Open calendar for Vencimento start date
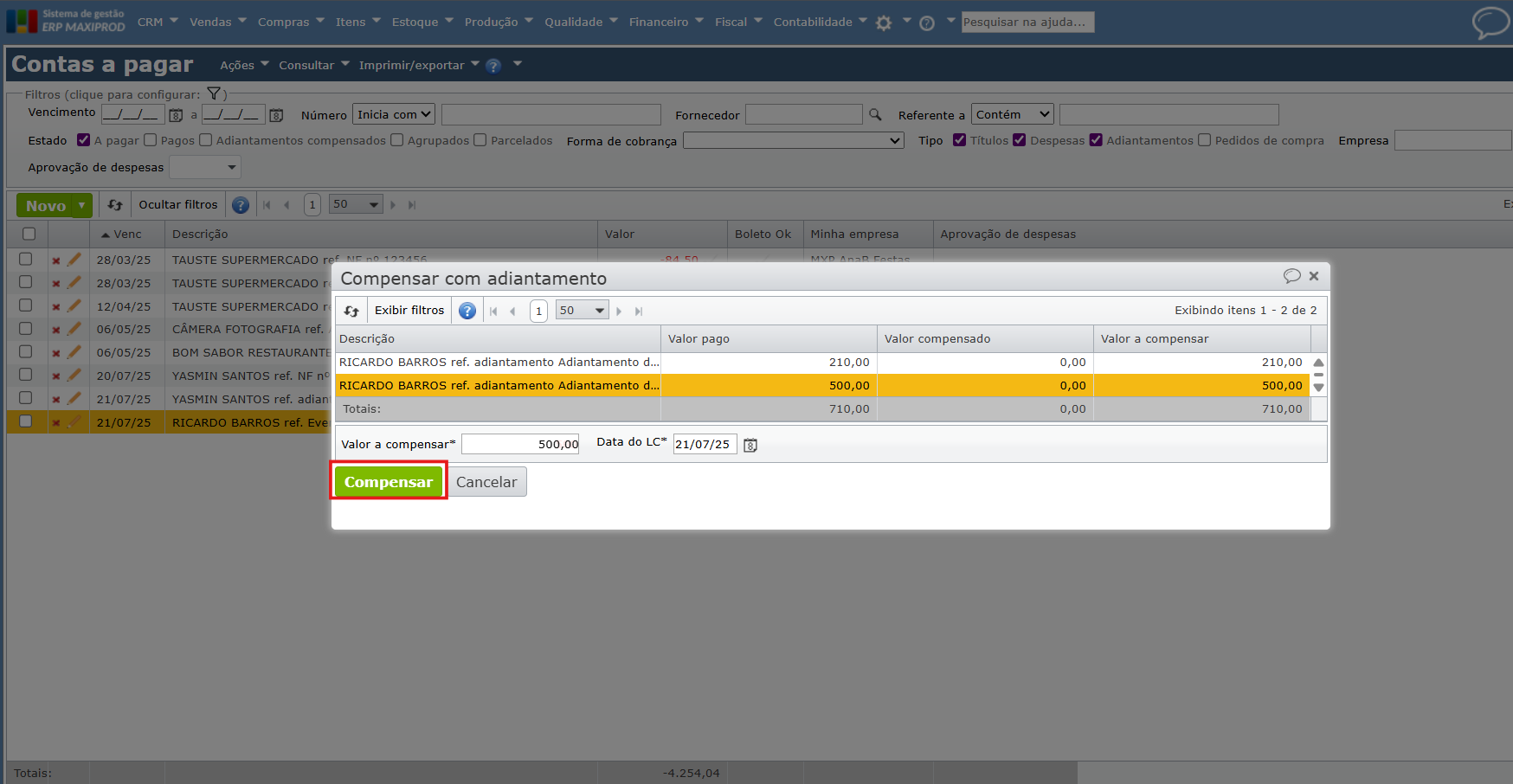This screenshot has width=1513, height=784. click(176, 115)
